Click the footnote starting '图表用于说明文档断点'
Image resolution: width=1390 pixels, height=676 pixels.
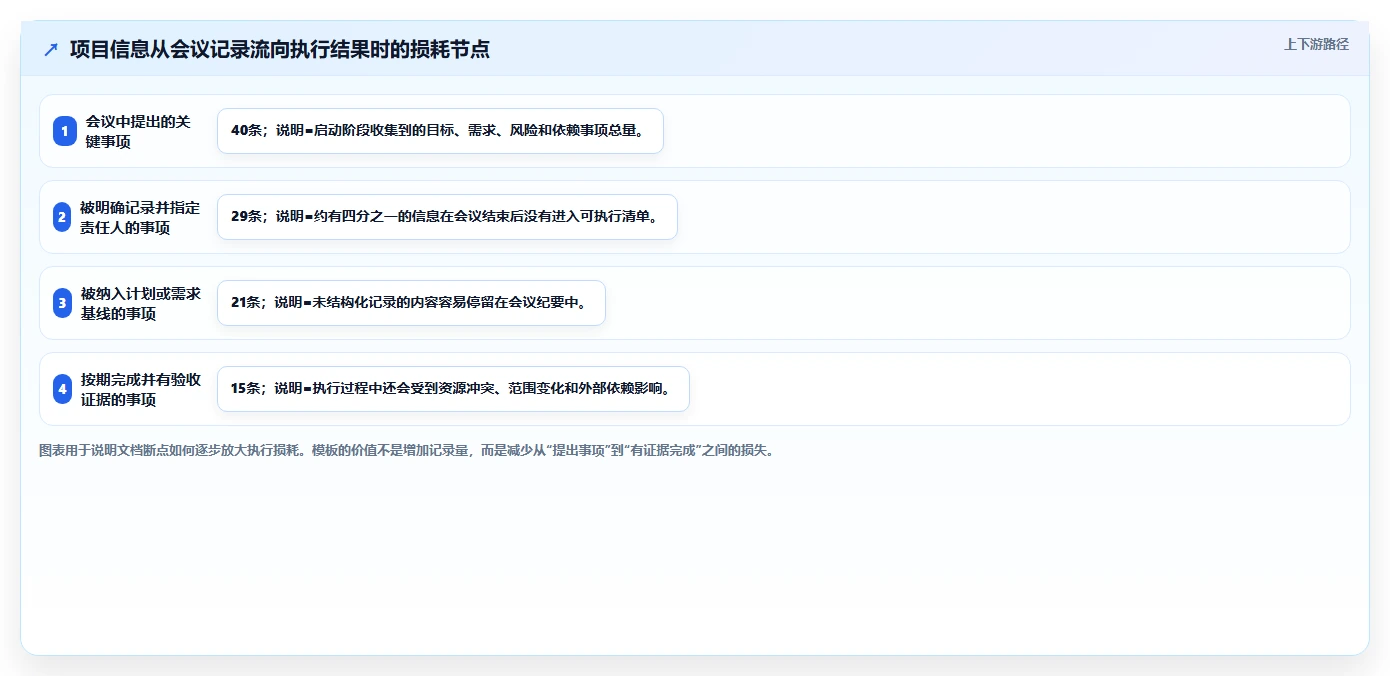coord(406,450)
